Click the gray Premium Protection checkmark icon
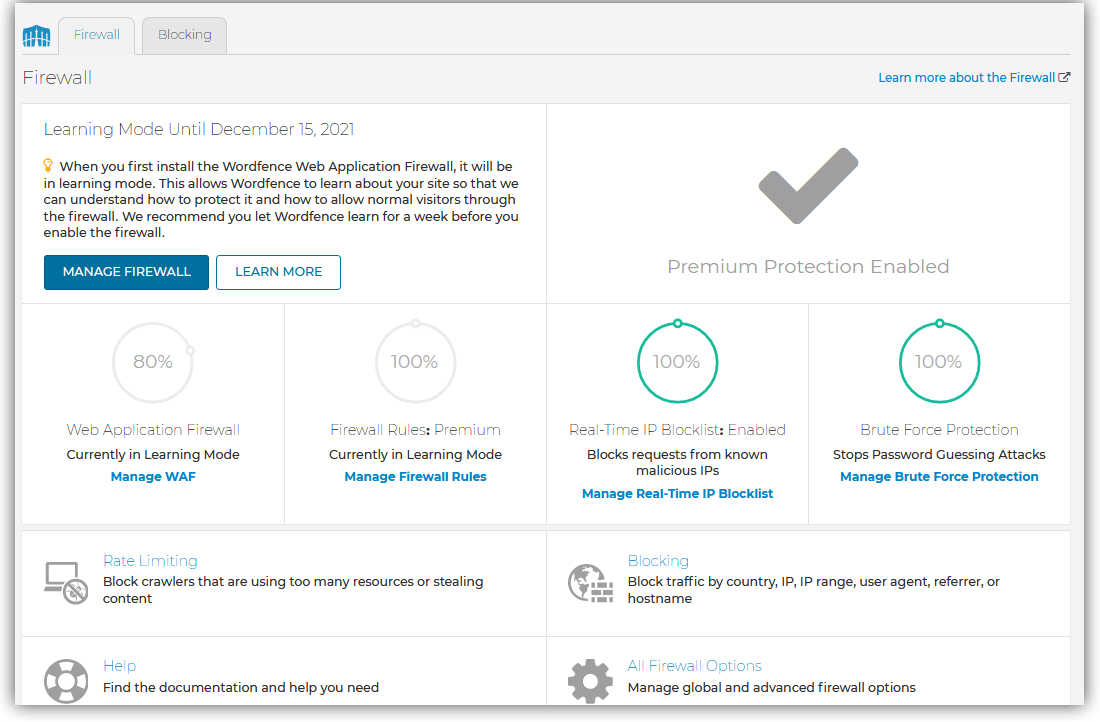Image resolution: width=1100 pixels, height=722 pixels. click(x=808, y=186)
